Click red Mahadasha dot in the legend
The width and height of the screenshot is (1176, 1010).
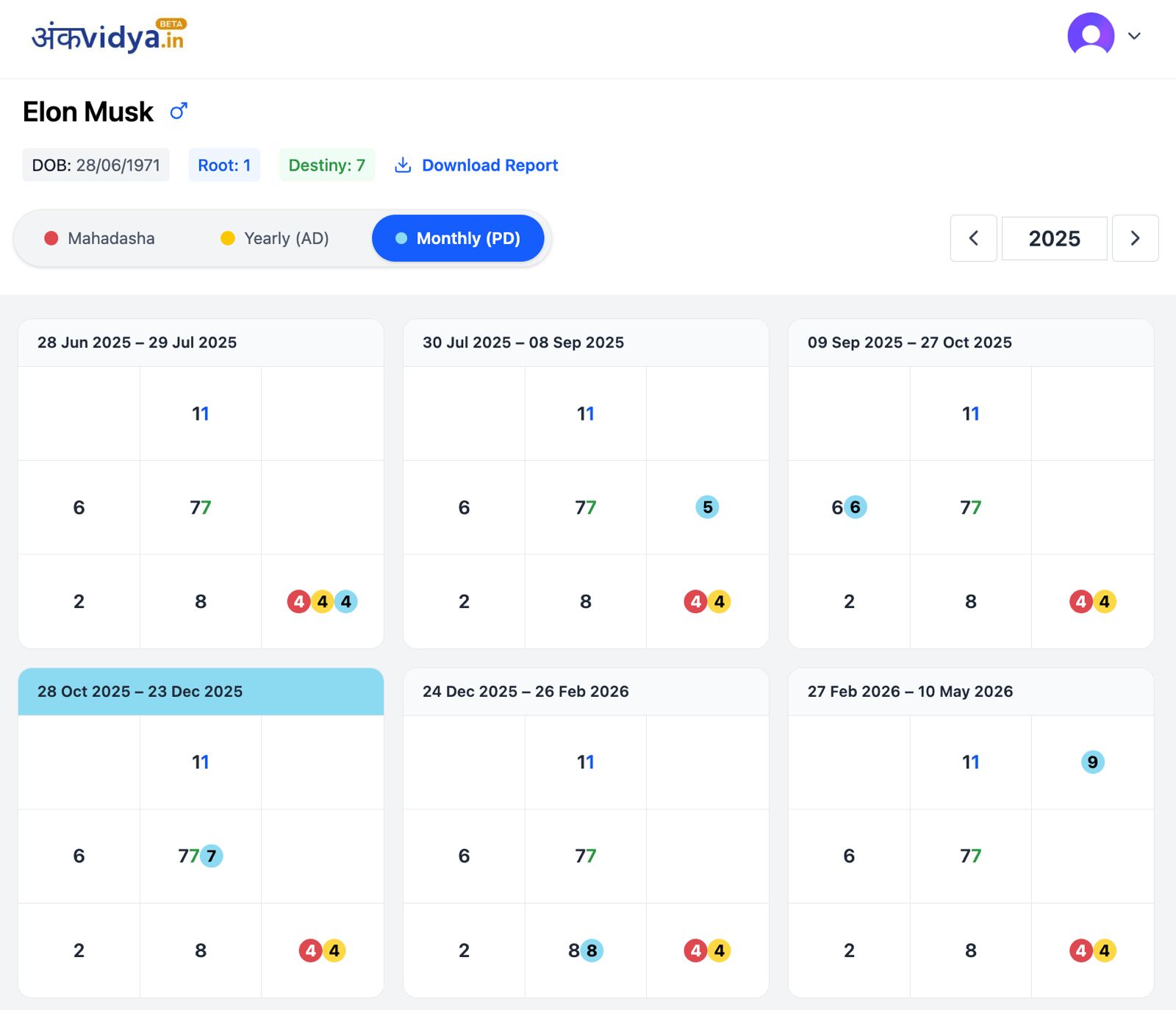[x=51, y=238]
